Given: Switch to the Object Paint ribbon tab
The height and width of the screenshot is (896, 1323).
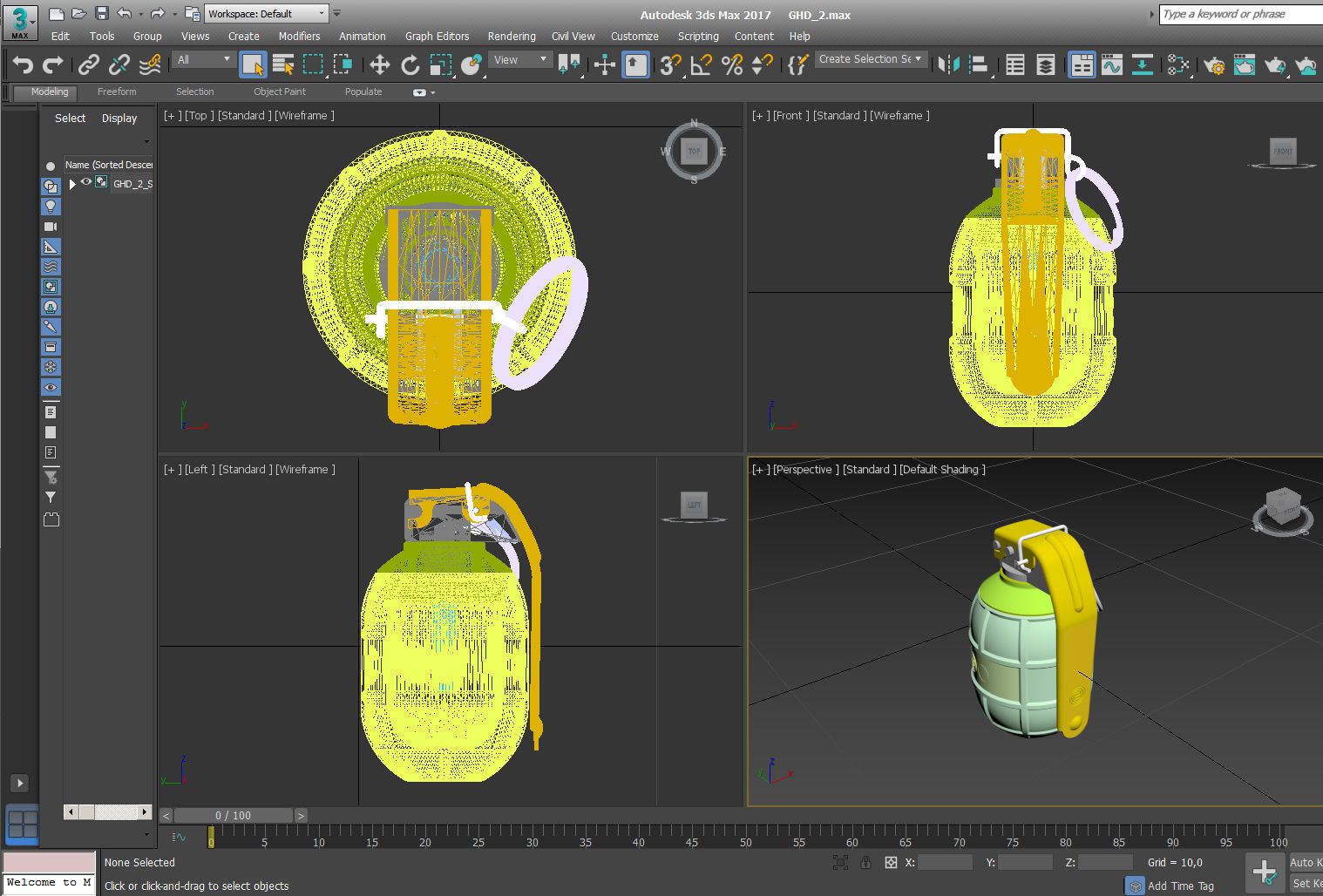Looking at the screenshot, I should [x=280, y=92].
